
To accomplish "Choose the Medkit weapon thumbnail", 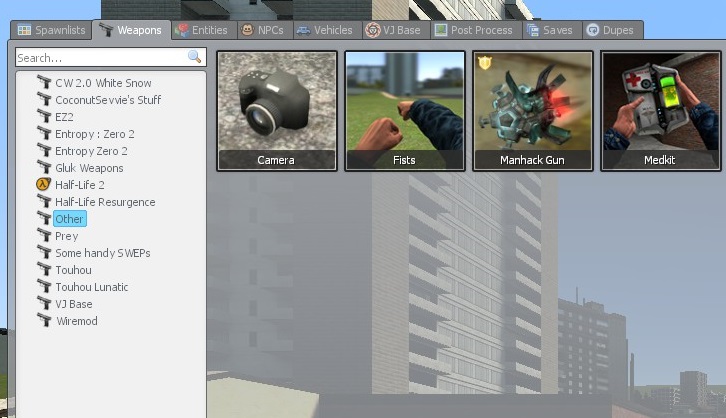I will [661, 111].
